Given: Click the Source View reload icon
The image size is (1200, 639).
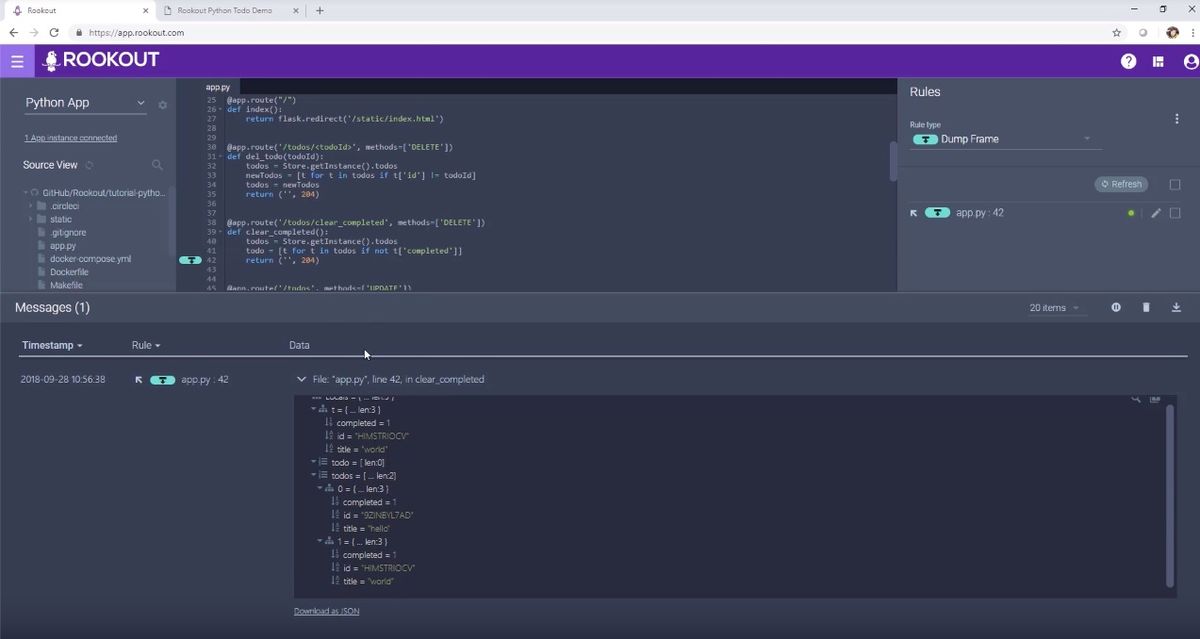Looking at the screenshot, I should (89, 165).
